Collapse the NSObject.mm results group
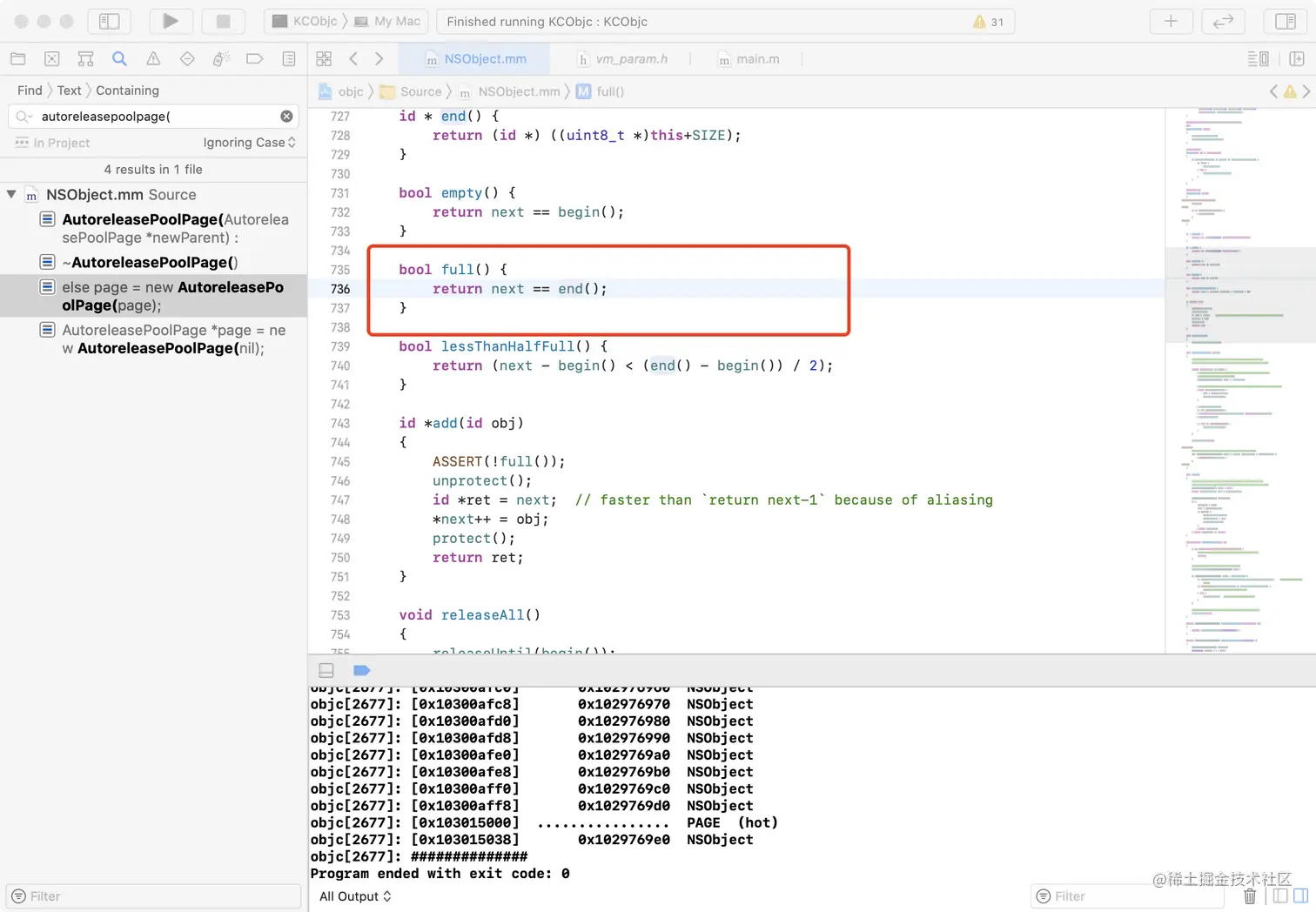The height and width of the screenshot is (912, 1316). (x=11, y=195)
